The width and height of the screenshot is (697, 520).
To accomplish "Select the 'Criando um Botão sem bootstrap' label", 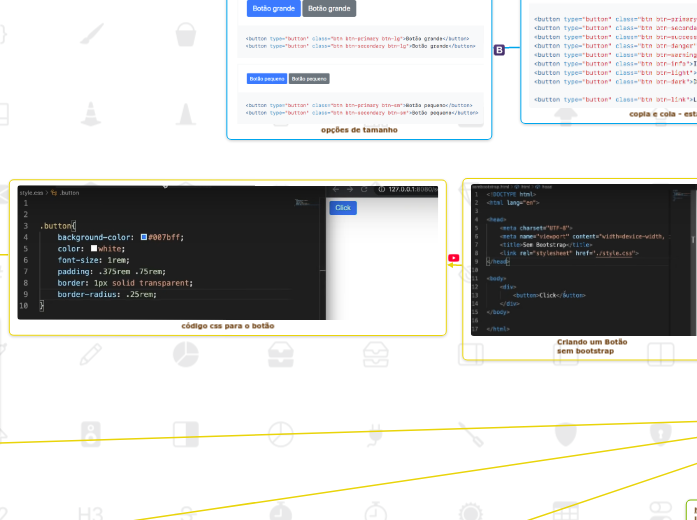I will coord(592,346).
